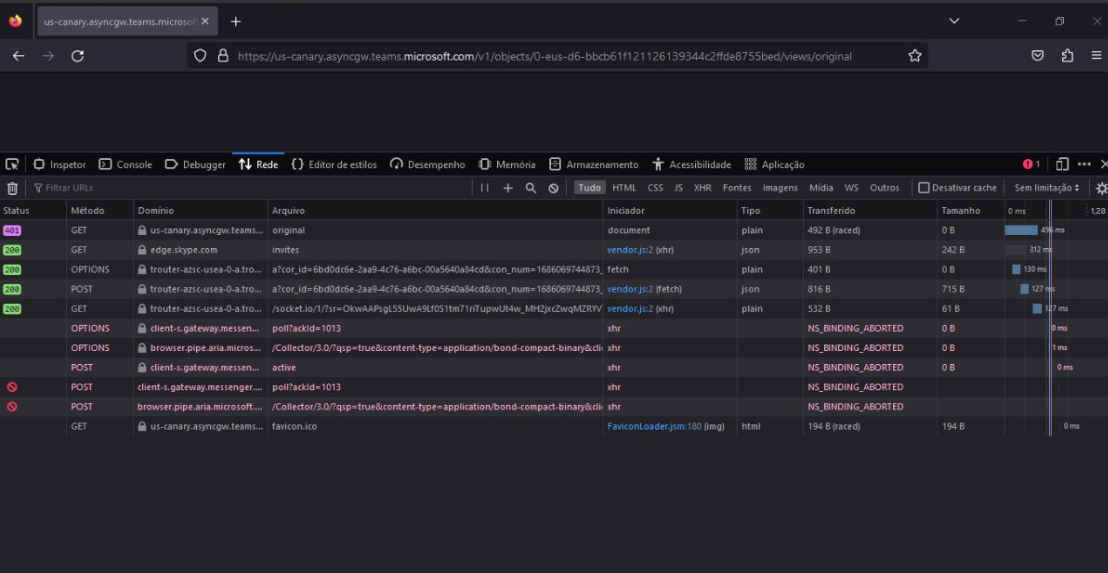
Task: Open the list all tabs chevron
Action: pos(954,21)
